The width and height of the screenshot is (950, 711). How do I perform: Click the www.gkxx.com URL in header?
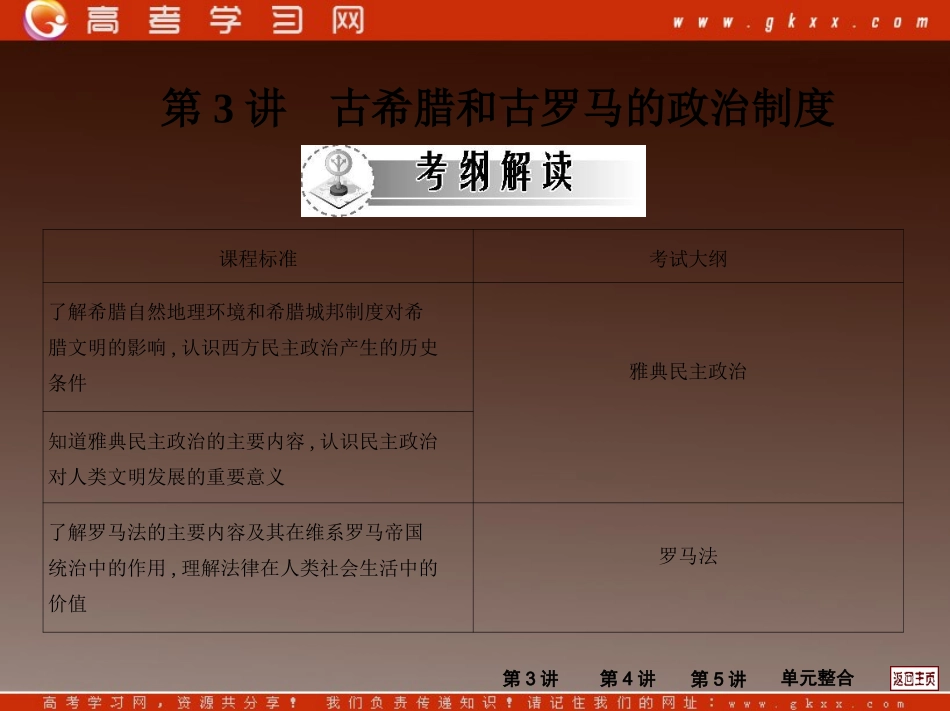(x=800, y=22)
